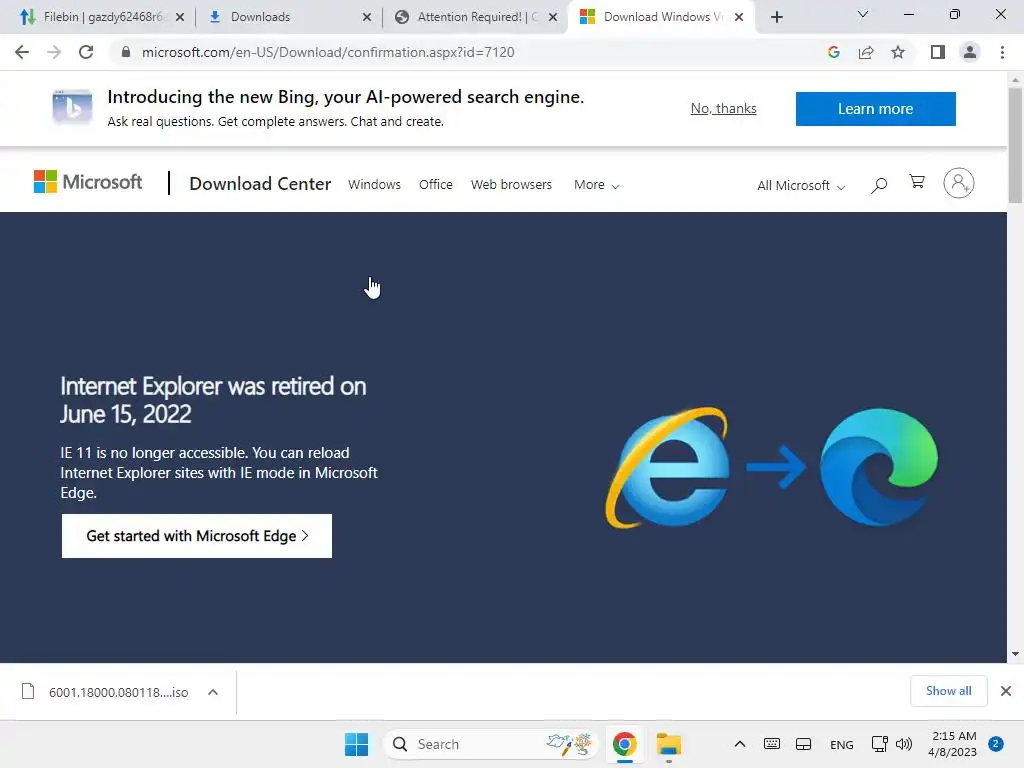Viewport: 1024px width, 768px height.
Task: Expand the All Microsoft dropdown
Action: click(x=801, y=186)
